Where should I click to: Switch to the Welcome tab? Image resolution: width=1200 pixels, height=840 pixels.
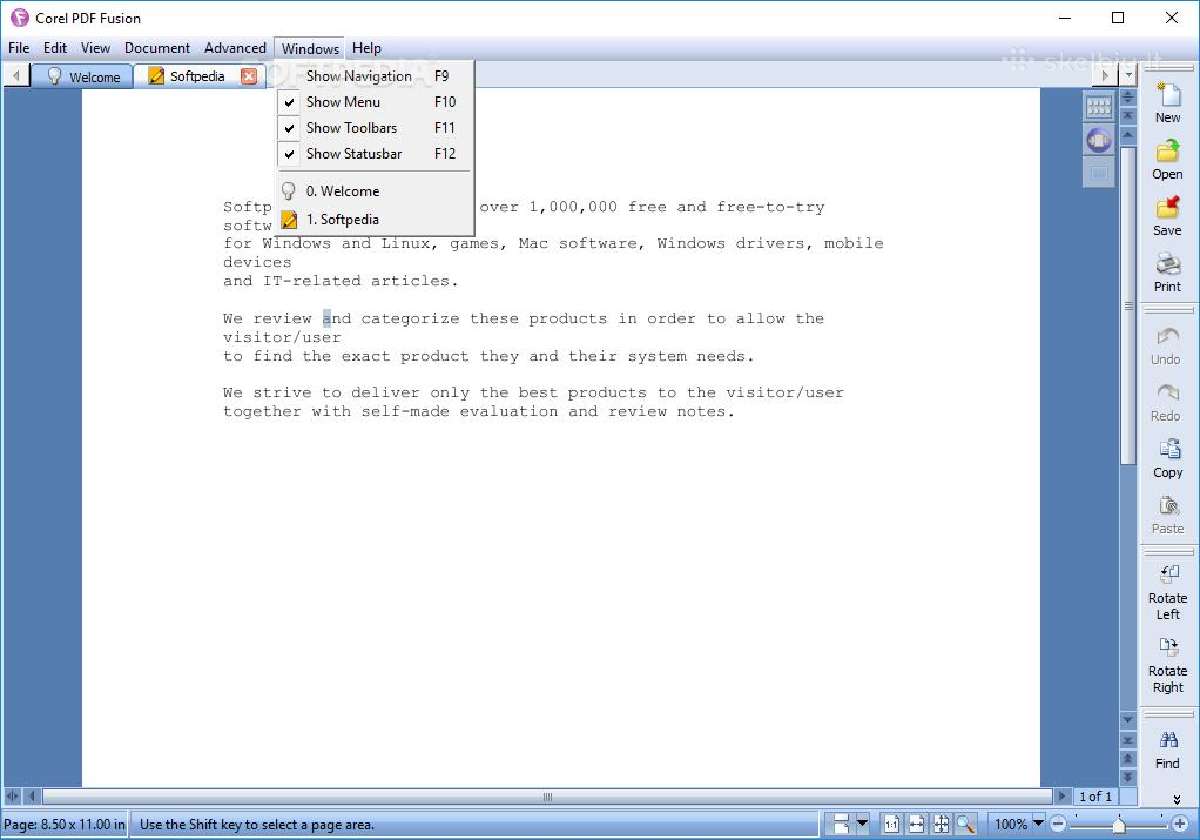[83, 76]
